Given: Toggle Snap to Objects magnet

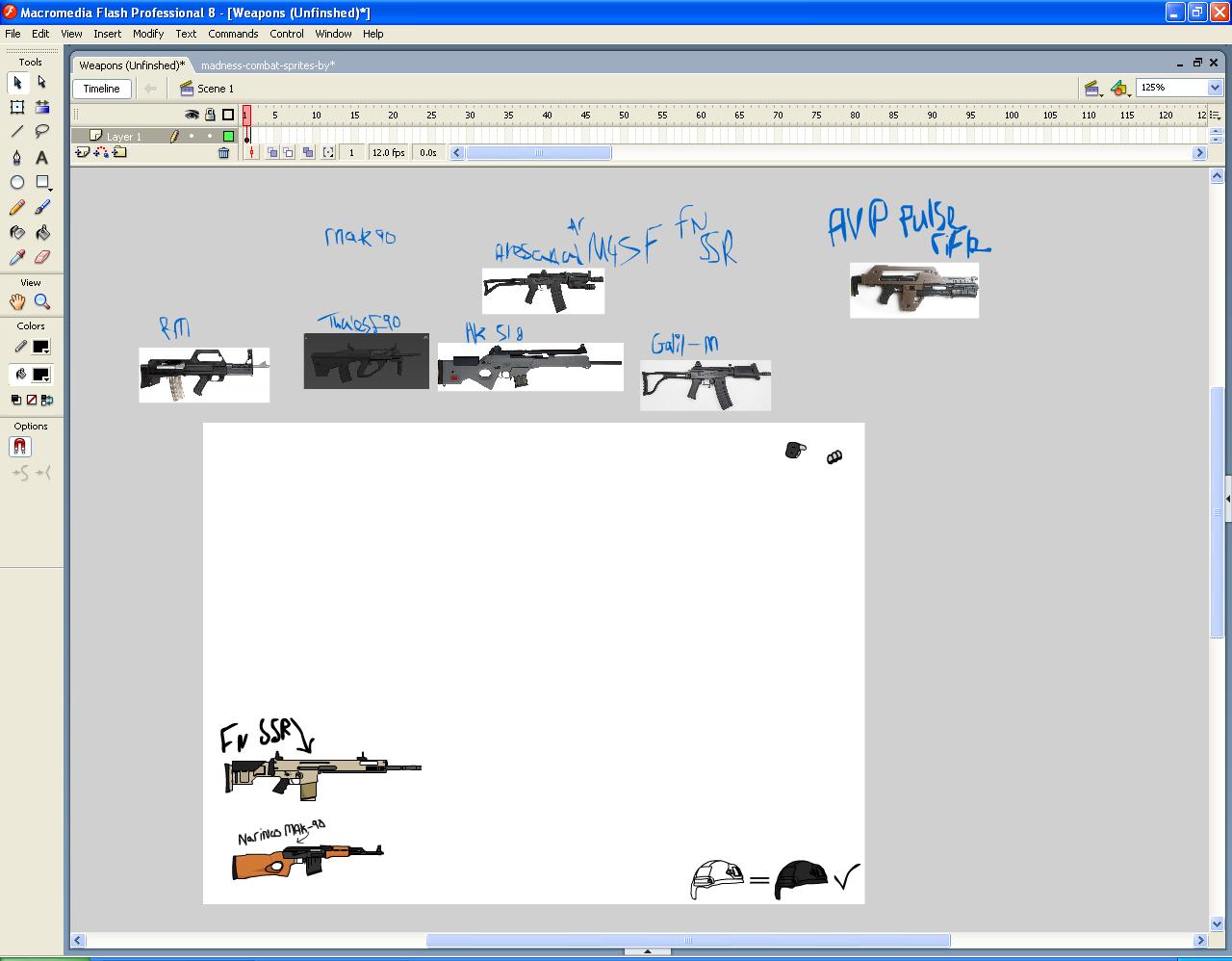Looking at the screenshot, I should click(x=20, y=447).
